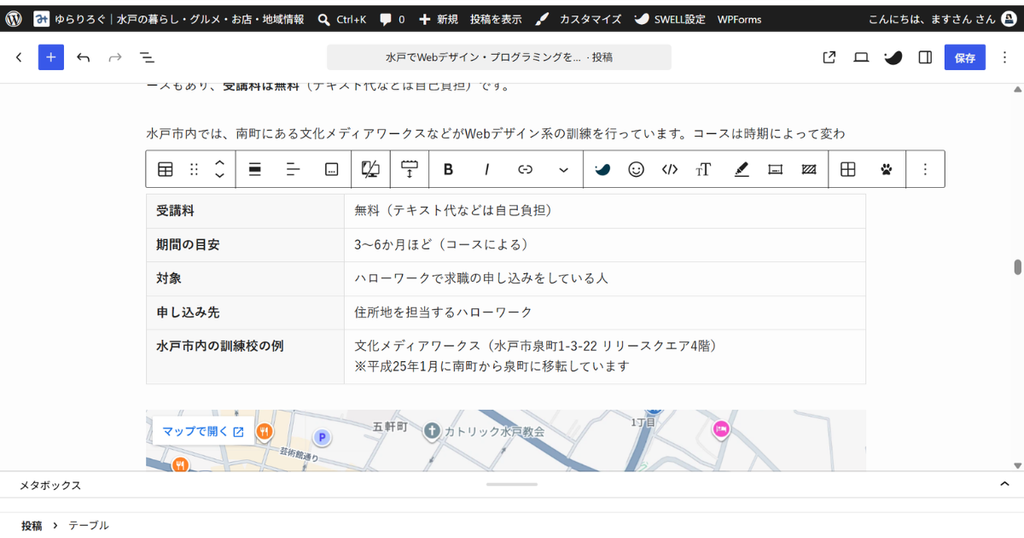Open the edit table grid icon
The height and width of the screenshot is (538, 1024).
[x=848, y=169]
